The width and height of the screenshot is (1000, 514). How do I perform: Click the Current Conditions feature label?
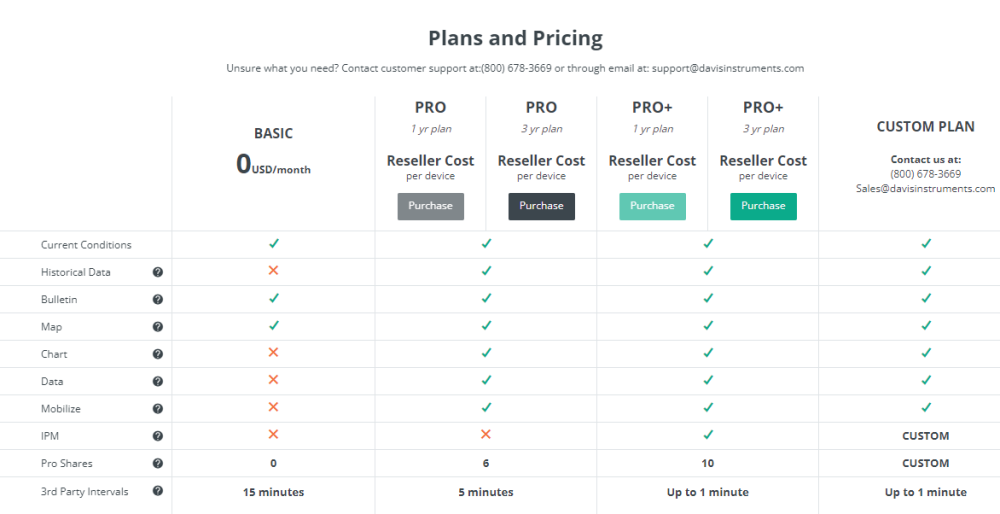point(86,245)
